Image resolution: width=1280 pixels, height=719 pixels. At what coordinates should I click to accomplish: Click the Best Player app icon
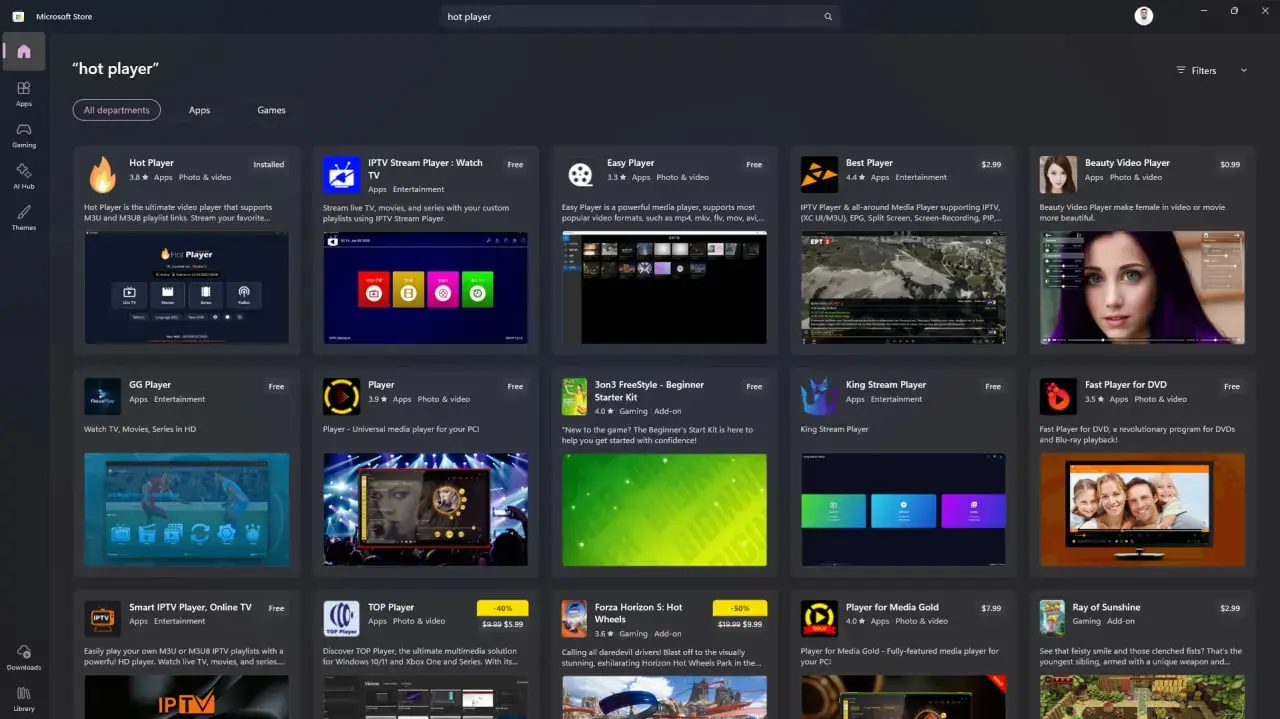pos(819,174)
